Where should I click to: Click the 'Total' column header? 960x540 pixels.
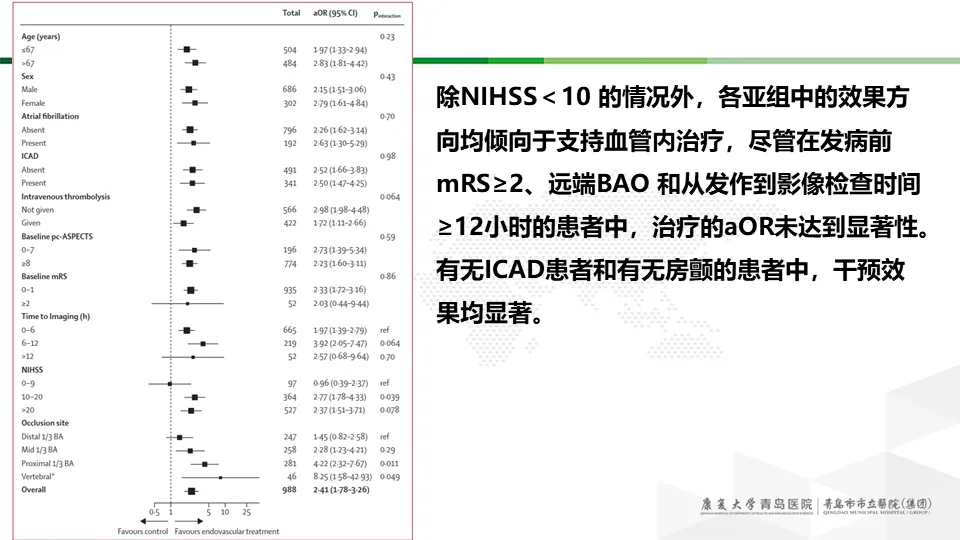click(291, 13)
